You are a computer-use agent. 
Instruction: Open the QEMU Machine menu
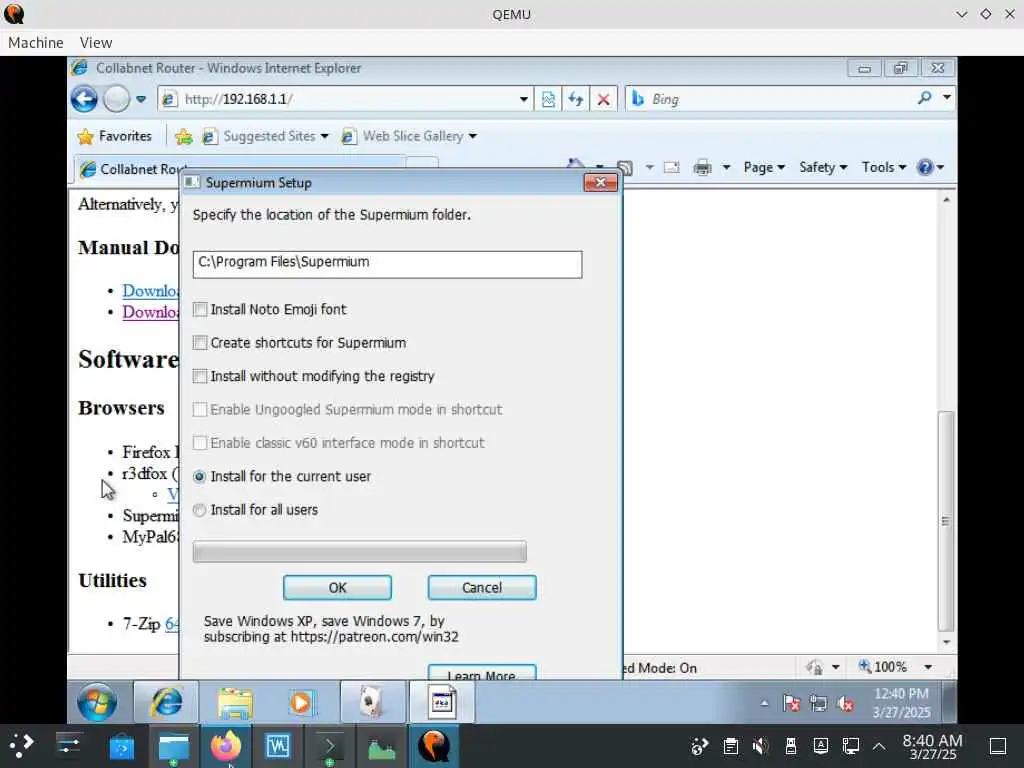36,42
